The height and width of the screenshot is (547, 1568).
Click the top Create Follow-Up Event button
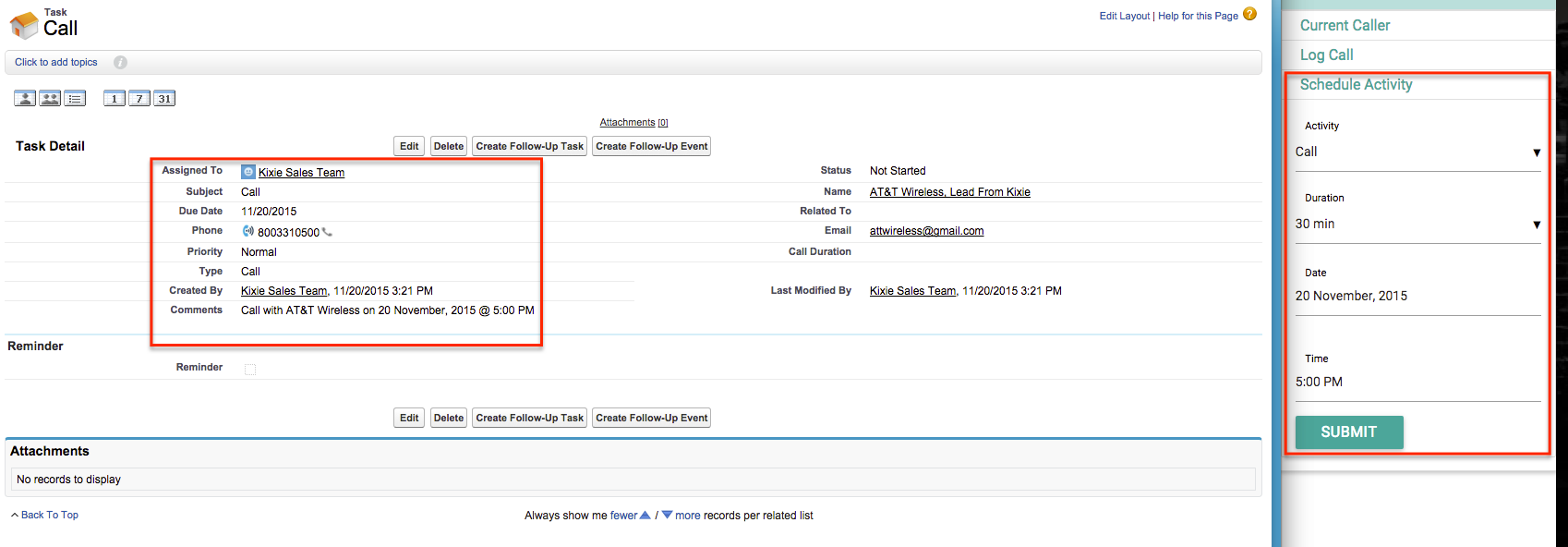(x=652, y=146)
